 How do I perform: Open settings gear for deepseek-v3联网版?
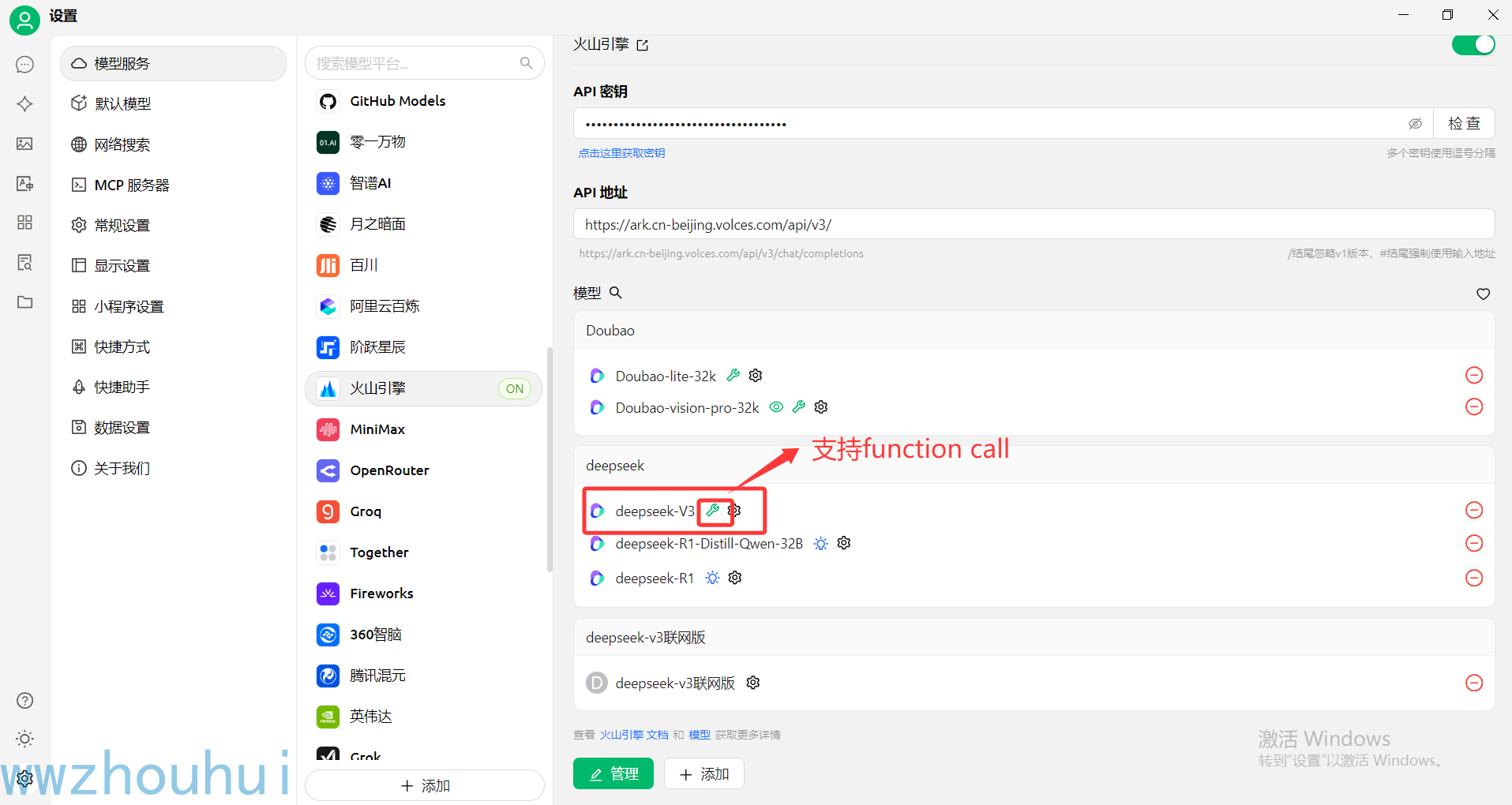(x=753, y=683)
